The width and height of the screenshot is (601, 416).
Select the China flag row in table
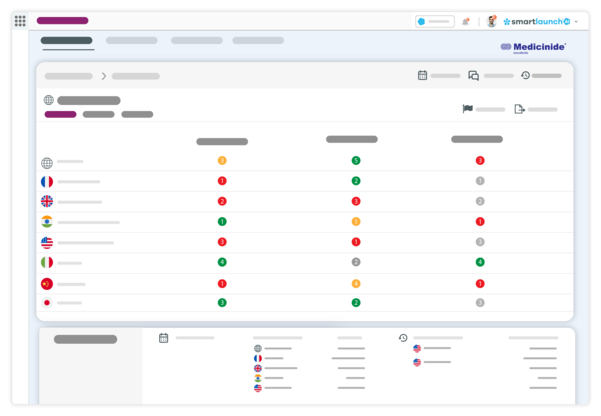tap(47, 284)
